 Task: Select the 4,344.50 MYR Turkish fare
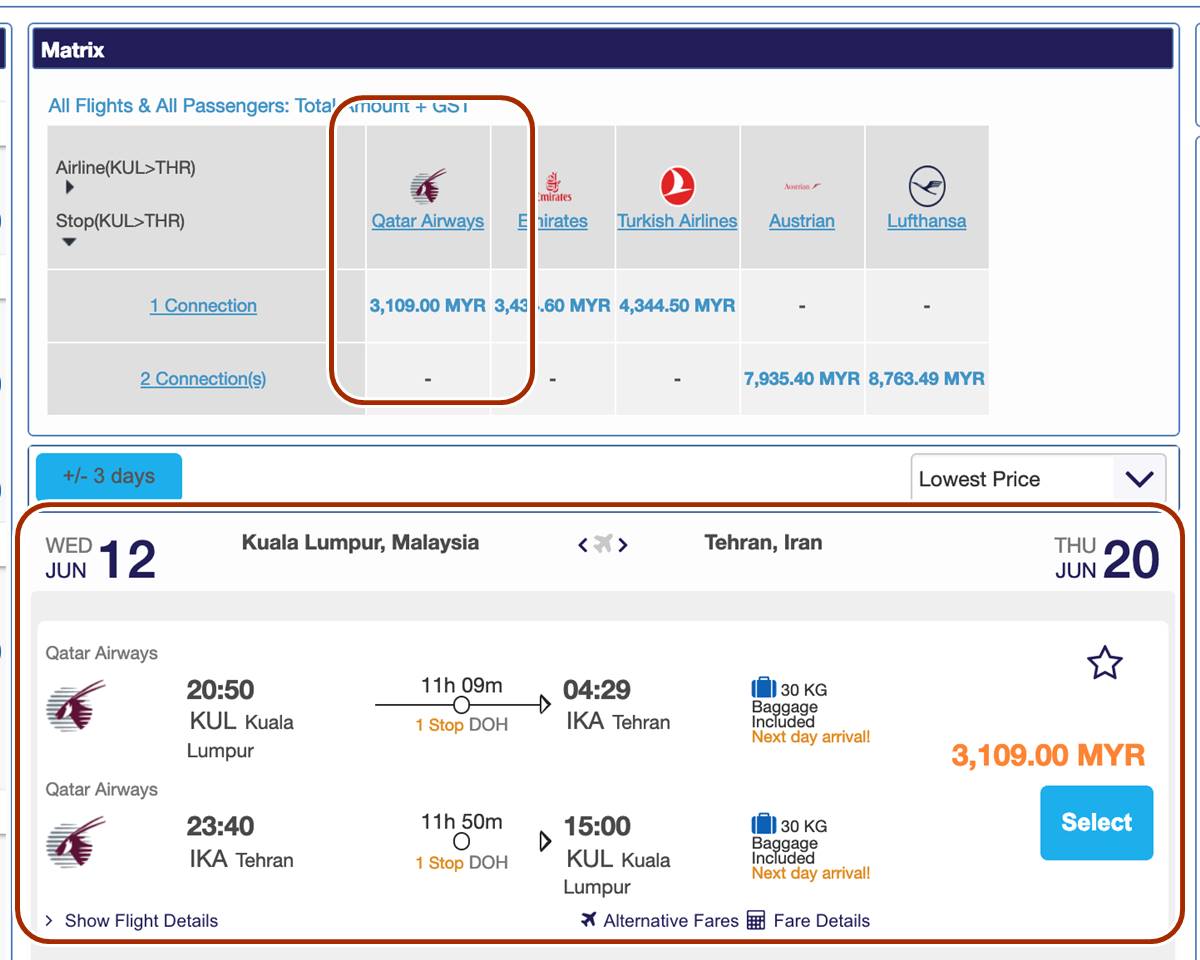[677, 306]
